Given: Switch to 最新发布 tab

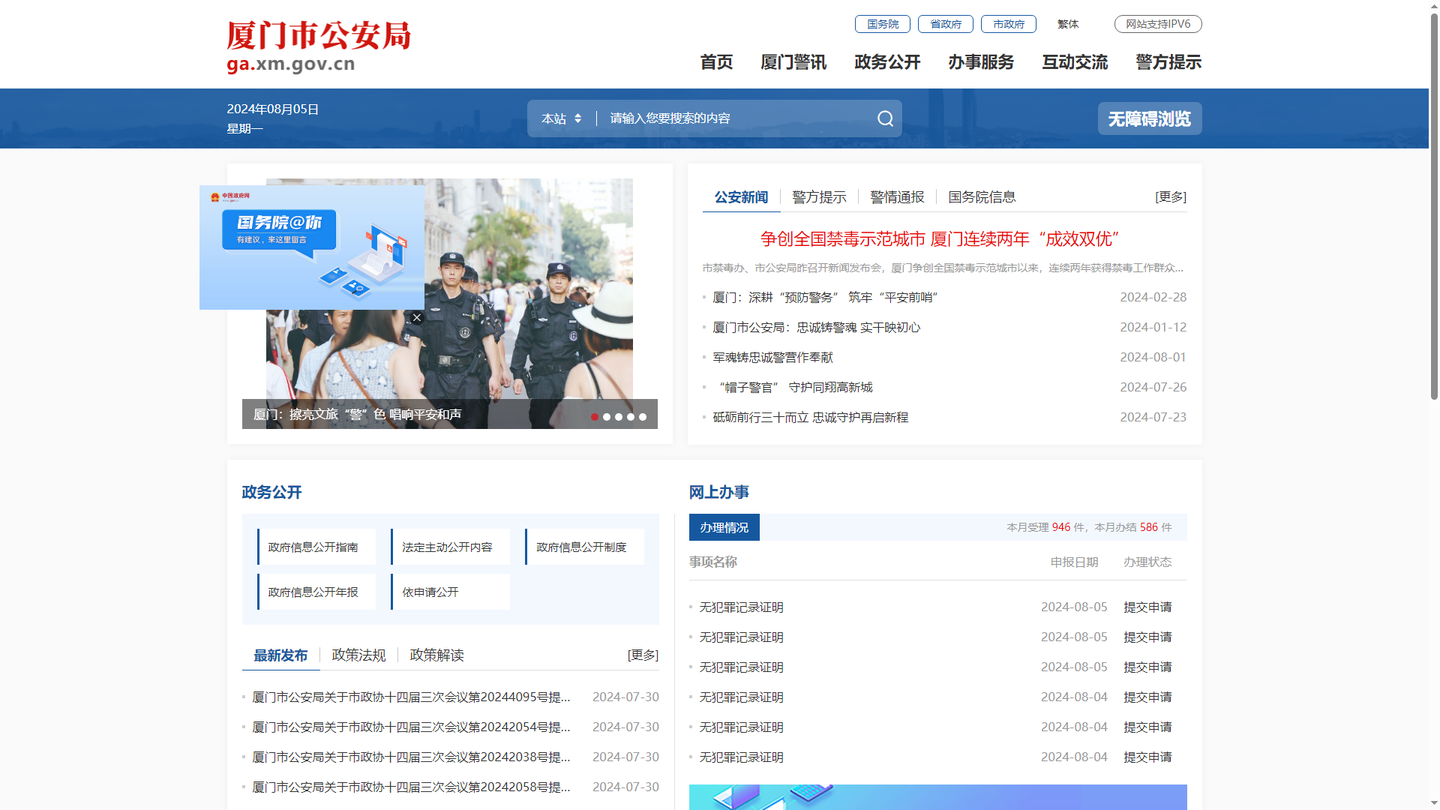Looking at the screenshot, I should click(280, 655).
